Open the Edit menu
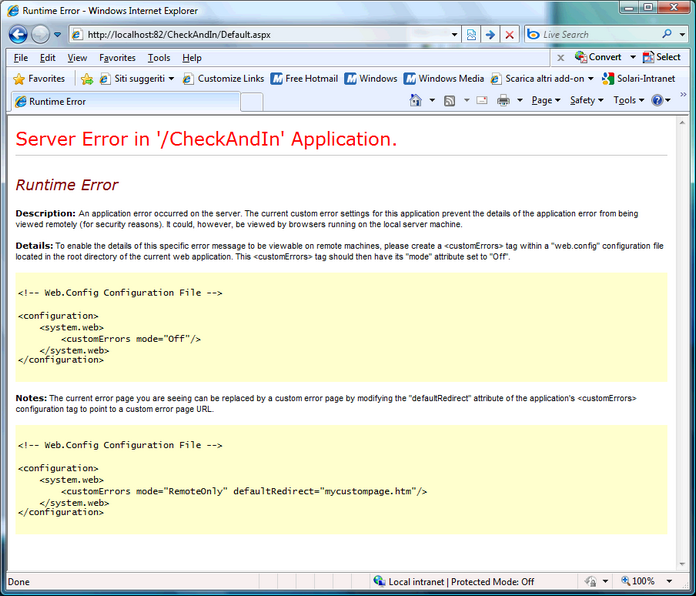 point(47,58)
